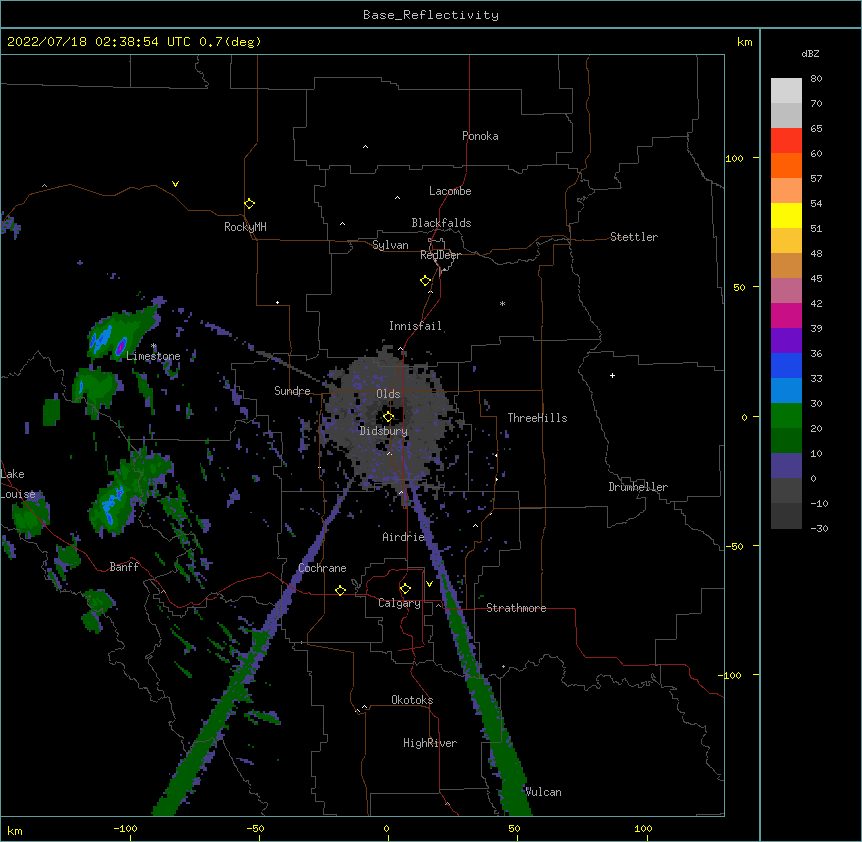Click the km label at bottom left

click(x=15, y=831)
